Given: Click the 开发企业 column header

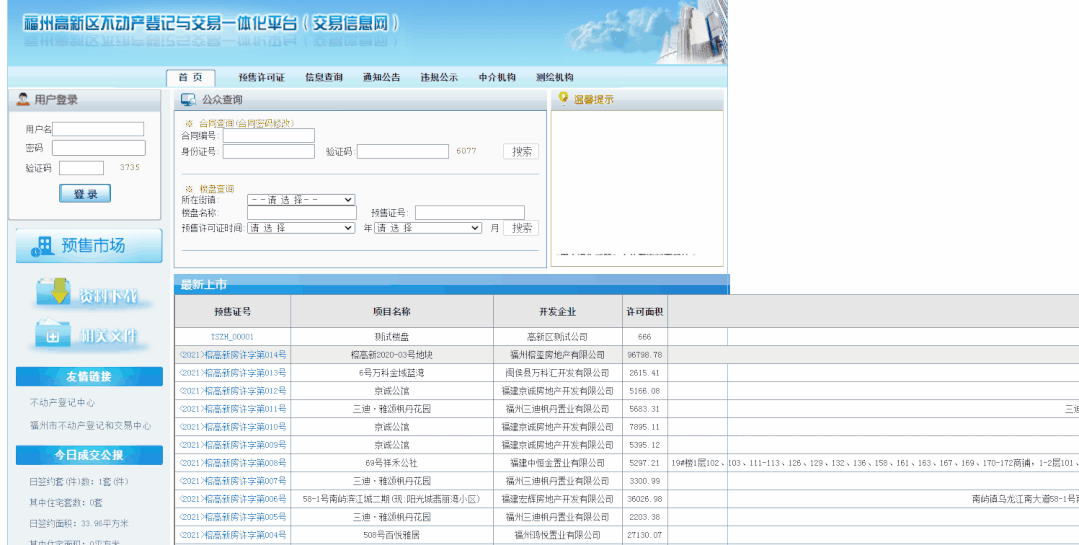Looking at the screenshot, I should coord(557,312).
